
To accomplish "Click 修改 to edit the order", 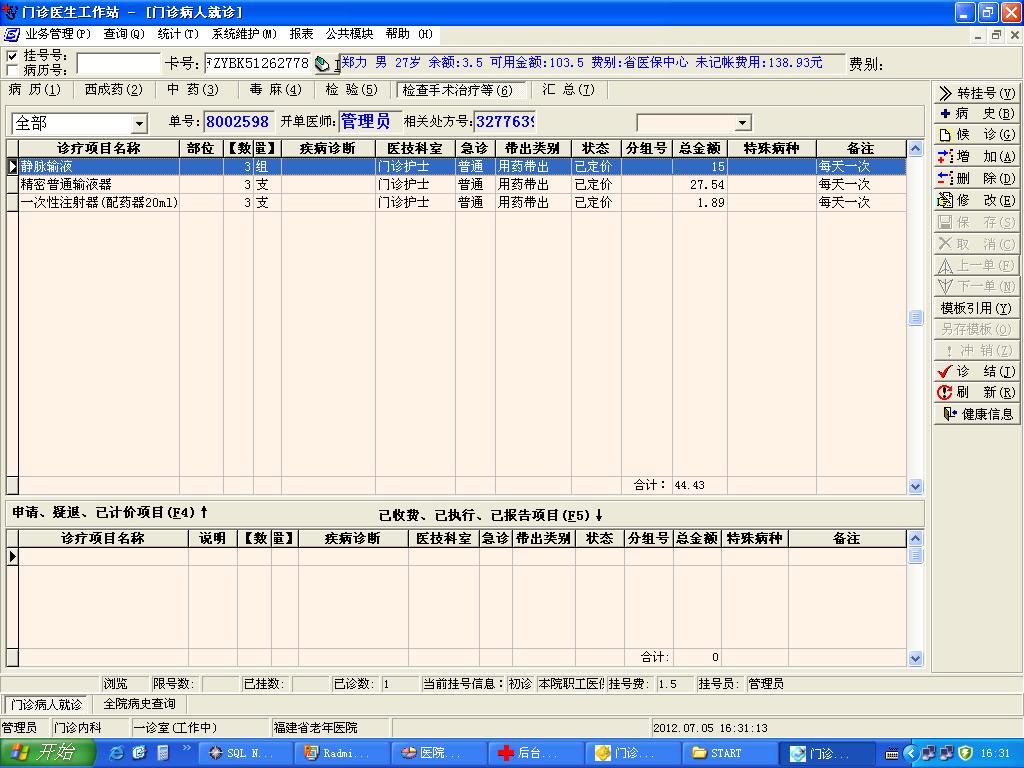I will pos(976,201).
